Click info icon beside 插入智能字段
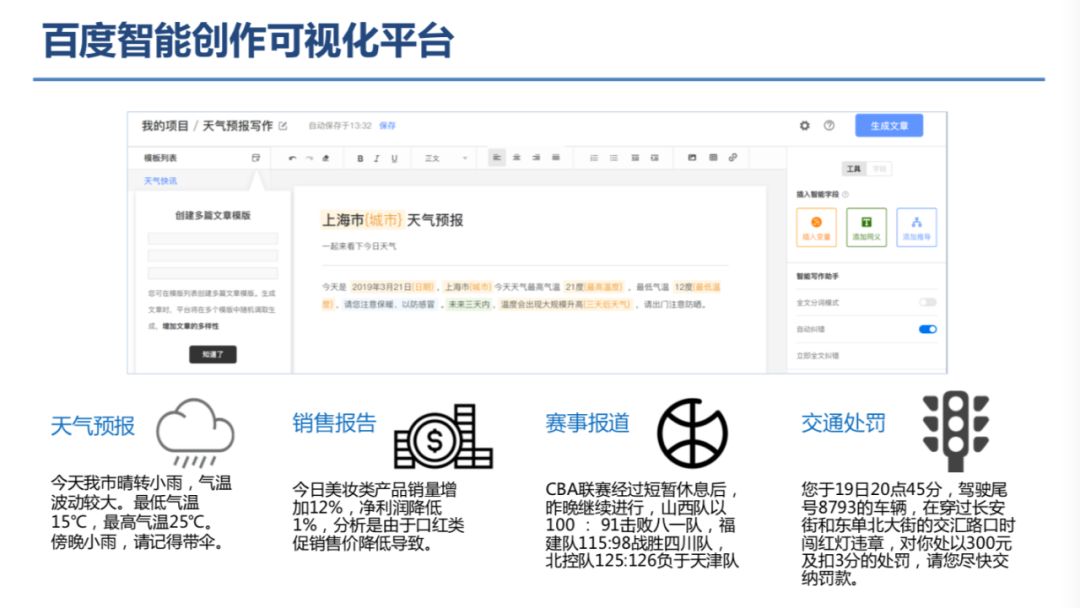The image size is (1080, 608). [x=845, y=195]
